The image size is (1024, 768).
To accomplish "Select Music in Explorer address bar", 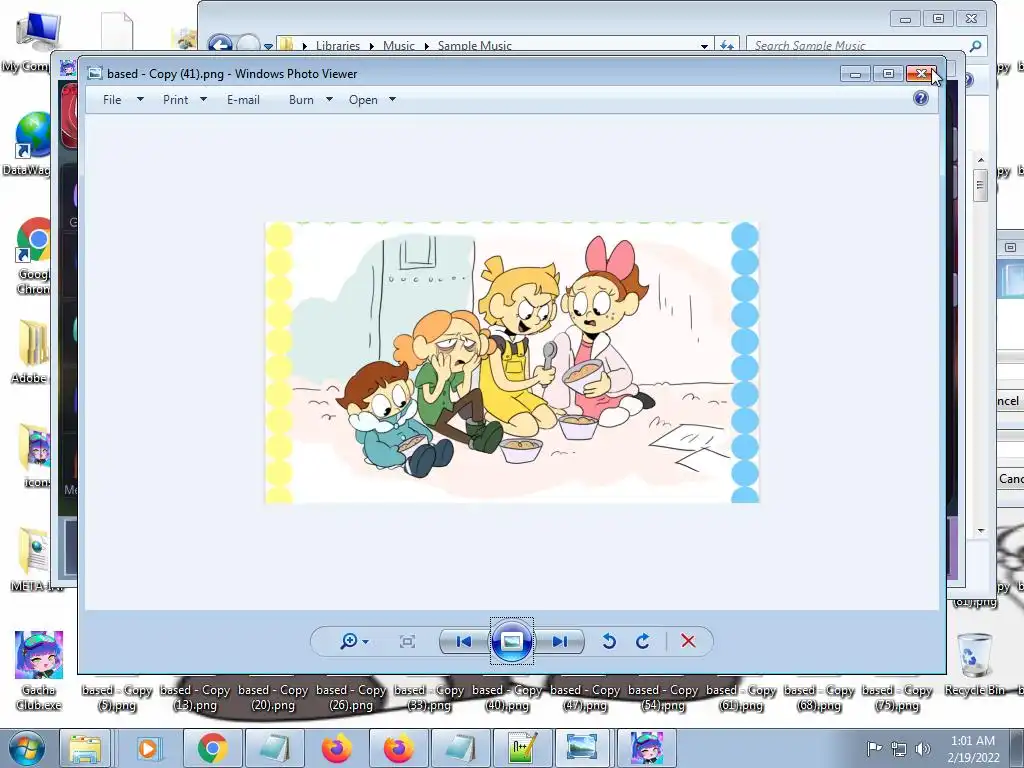I will [398, 46].
